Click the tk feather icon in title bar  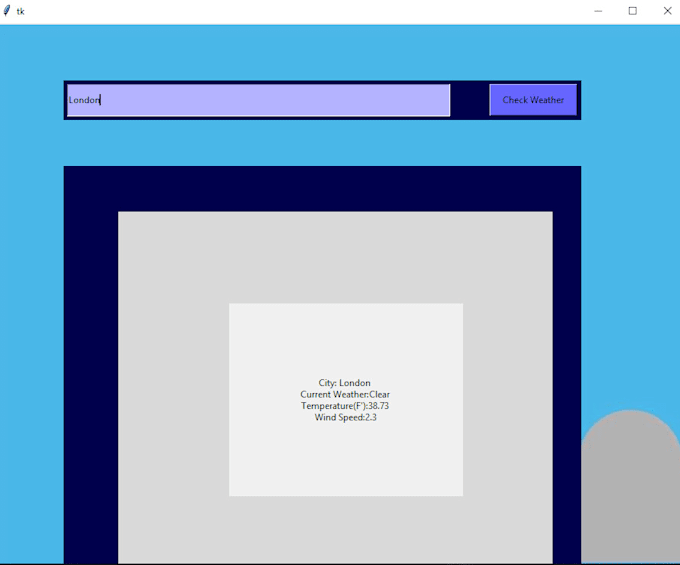click(x=7, y=11)
